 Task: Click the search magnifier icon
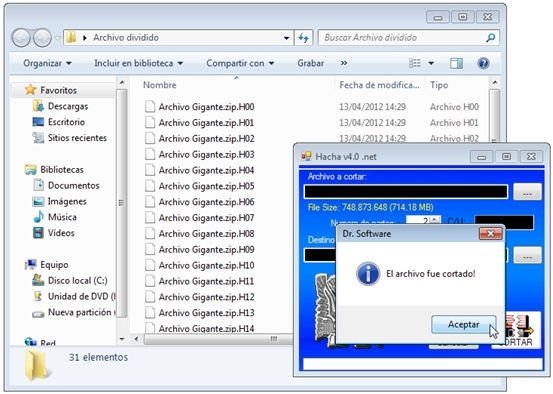tap(491, 38)
